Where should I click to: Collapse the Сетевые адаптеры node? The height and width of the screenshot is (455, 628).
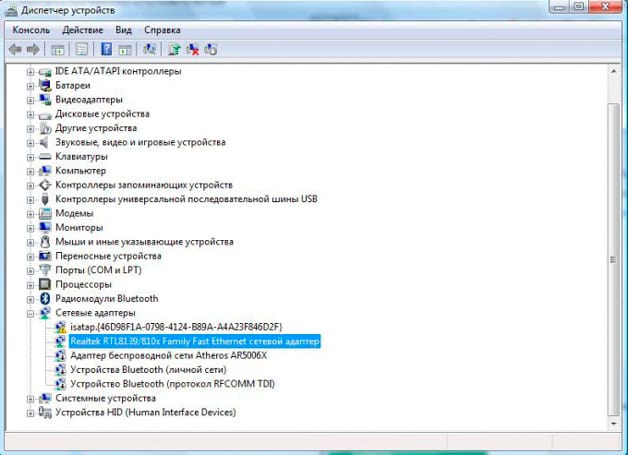[30, 313]
